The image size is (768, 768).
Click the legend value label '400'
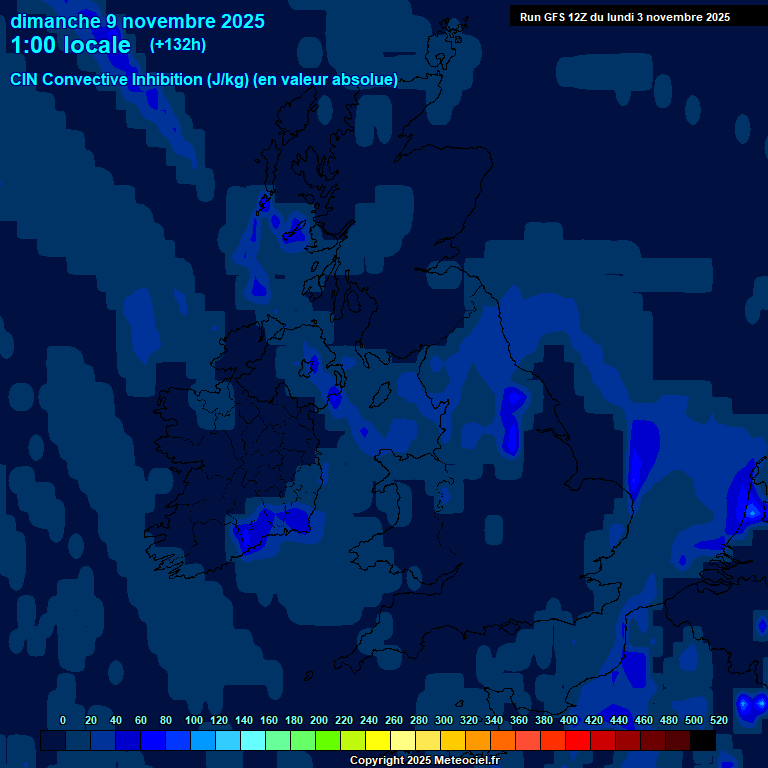(569, 720)
